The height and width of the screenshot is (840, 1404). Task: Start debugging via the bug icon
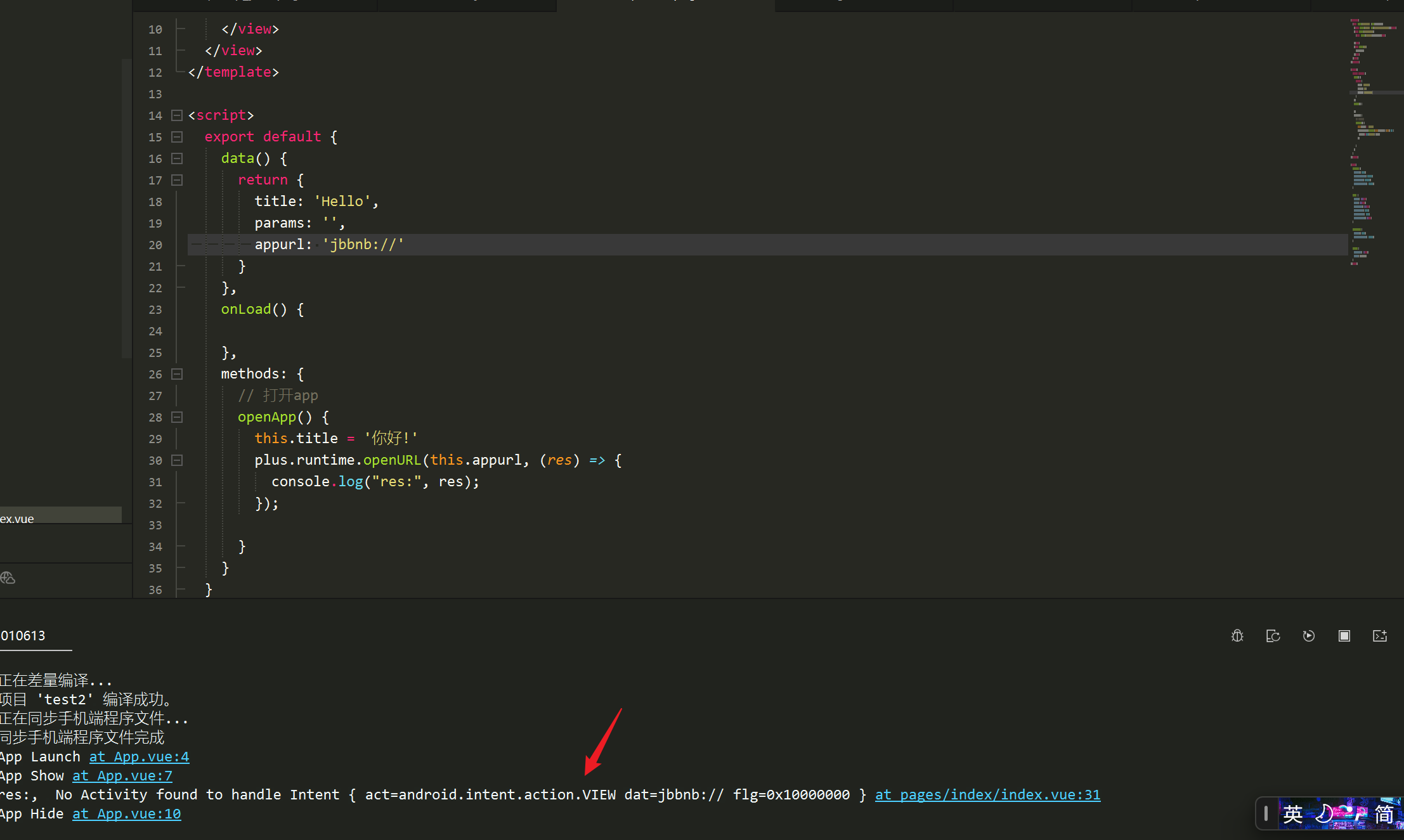point(1237,636)
